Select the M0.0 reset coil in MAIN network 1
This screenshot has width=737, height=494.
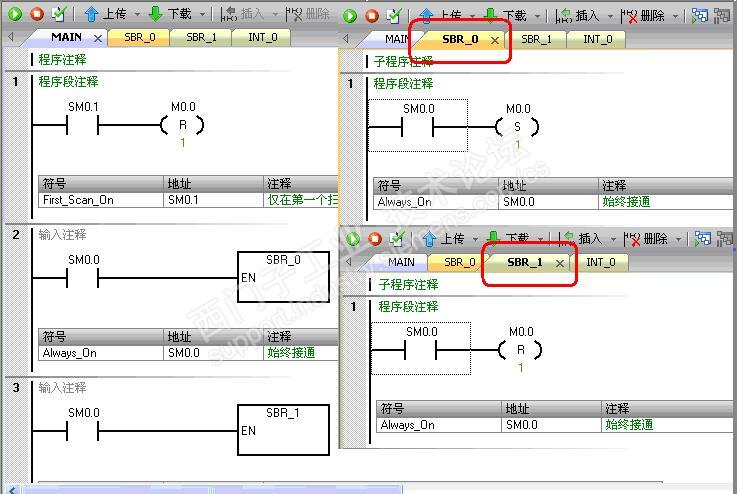[182, 125]
